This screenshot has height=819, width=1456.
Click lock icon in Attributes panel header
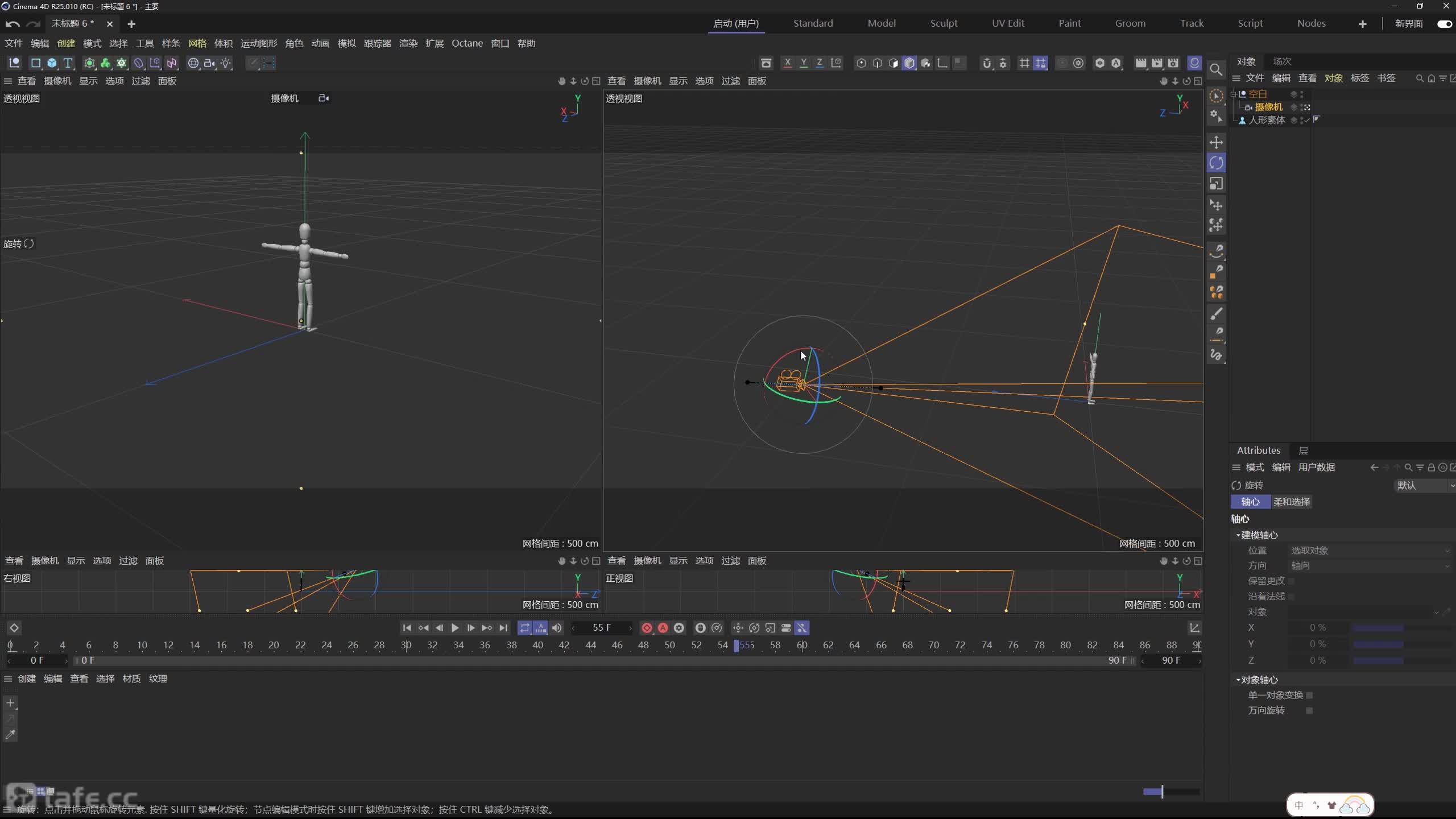click(1431, 468)
